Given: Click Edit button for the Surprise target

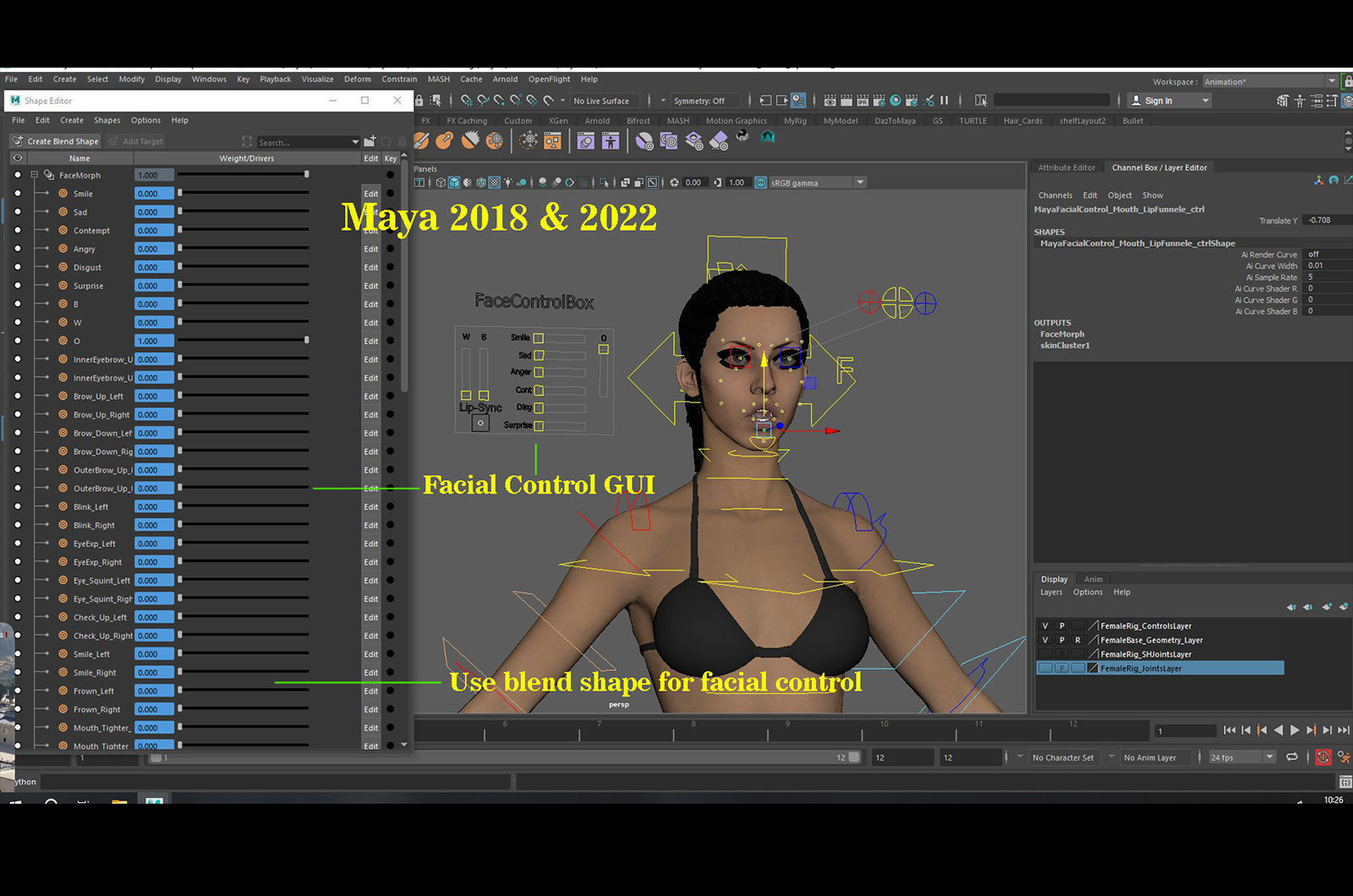Looking at the screenshot, I should [371, 286].
